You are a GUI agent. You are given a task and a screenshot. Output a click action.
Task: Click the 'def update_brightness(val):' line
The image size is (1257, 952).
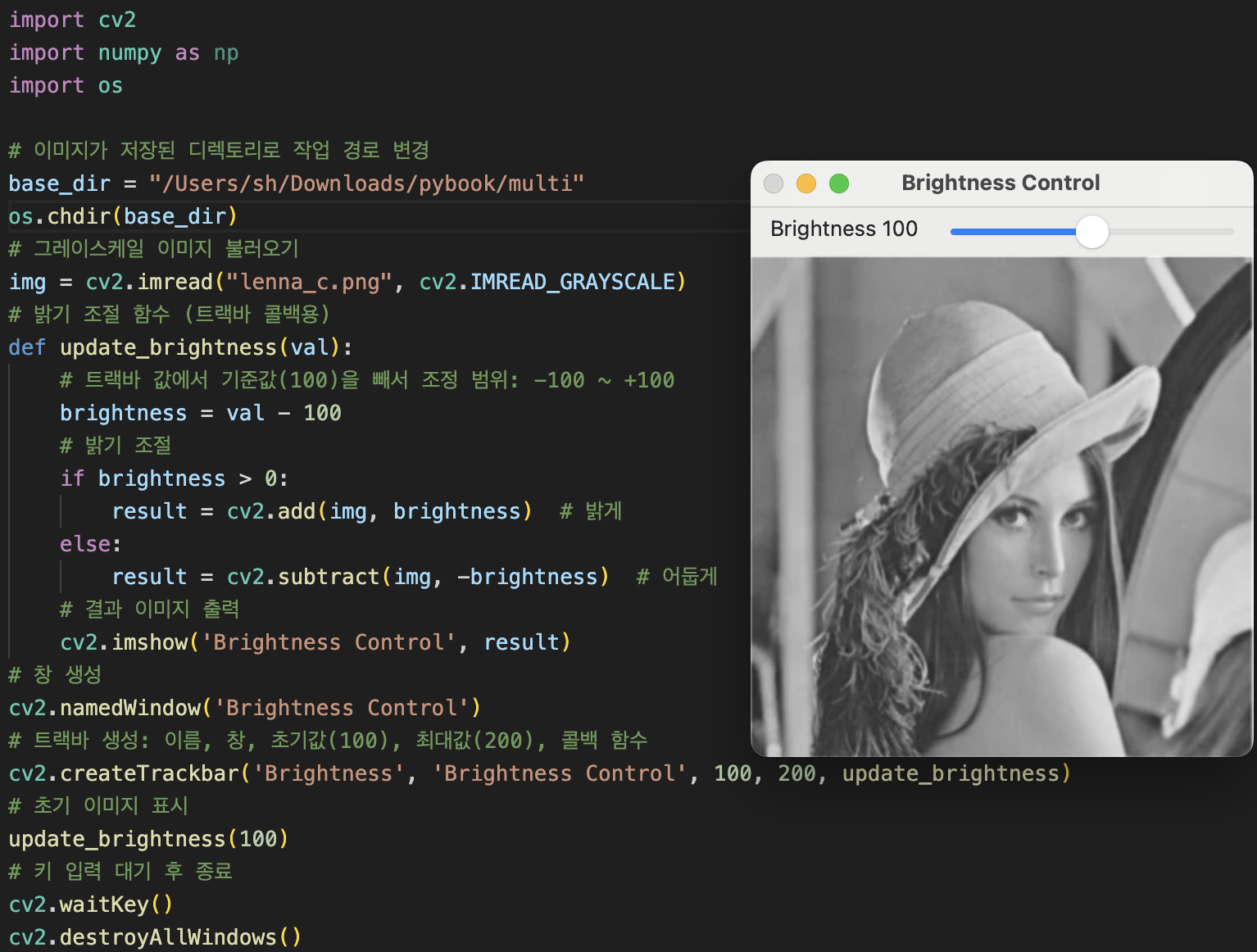pos(180,347)
